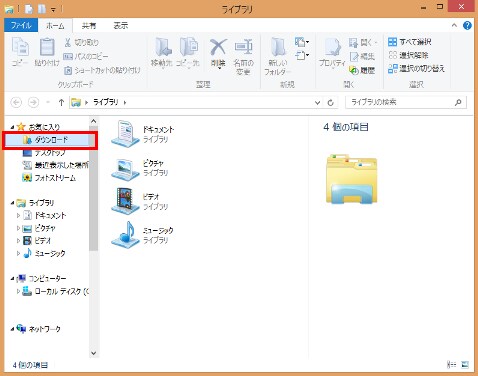Select コンピューター in navigation pane
Screen dimensions: 478x376
tap(41, 278)
